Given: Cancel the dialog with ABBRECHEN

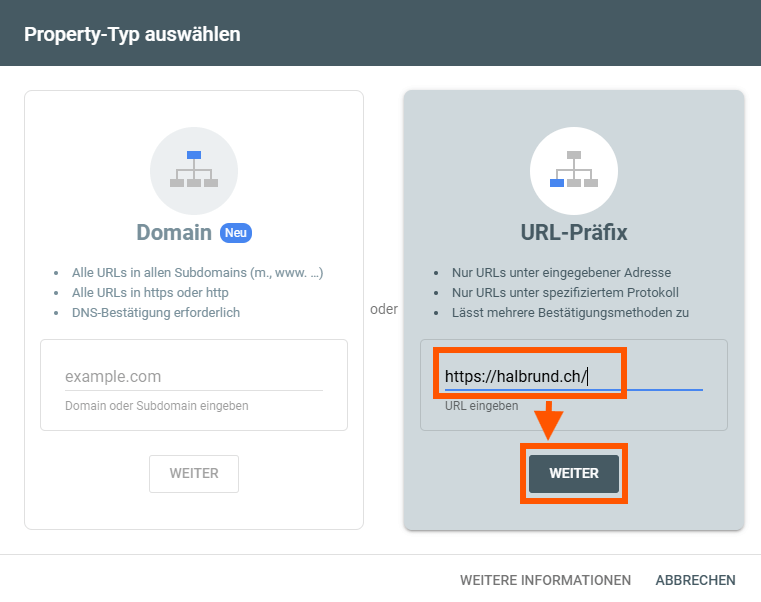Looking at the screenshot, I should click(695, 580).
